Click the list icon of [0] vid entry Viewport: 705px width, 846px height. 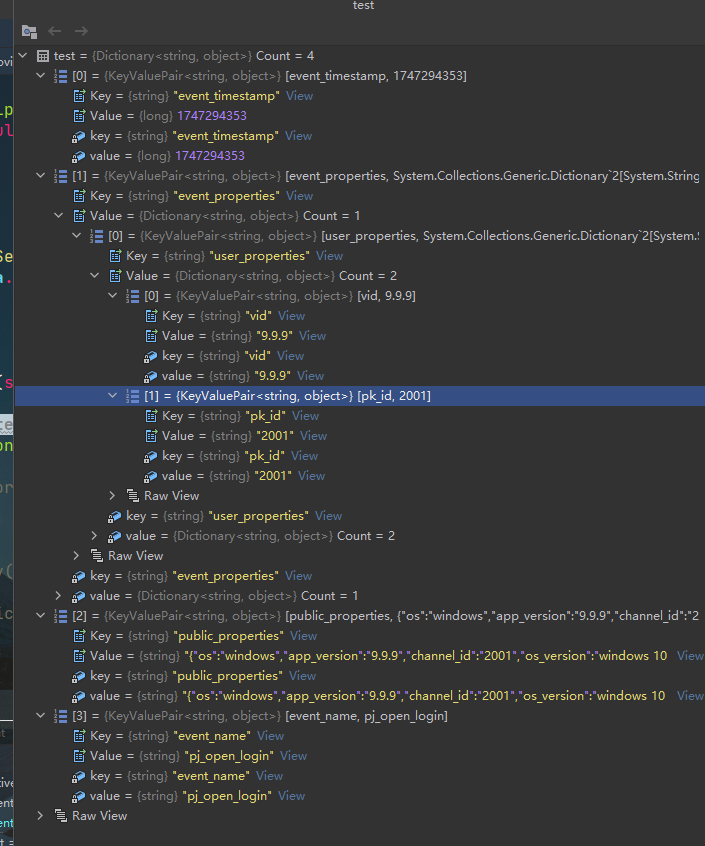133,296
